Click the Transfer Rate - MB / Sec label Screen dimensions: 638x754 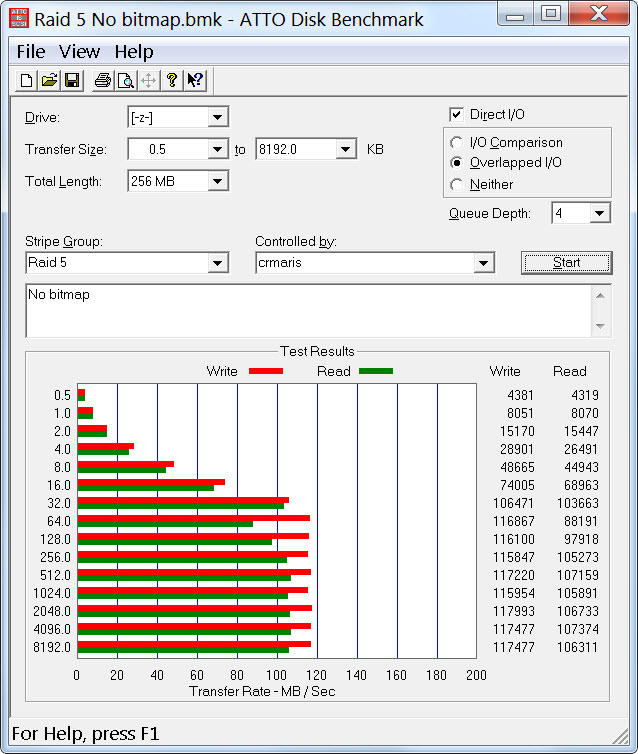click(x=262, y=691)
